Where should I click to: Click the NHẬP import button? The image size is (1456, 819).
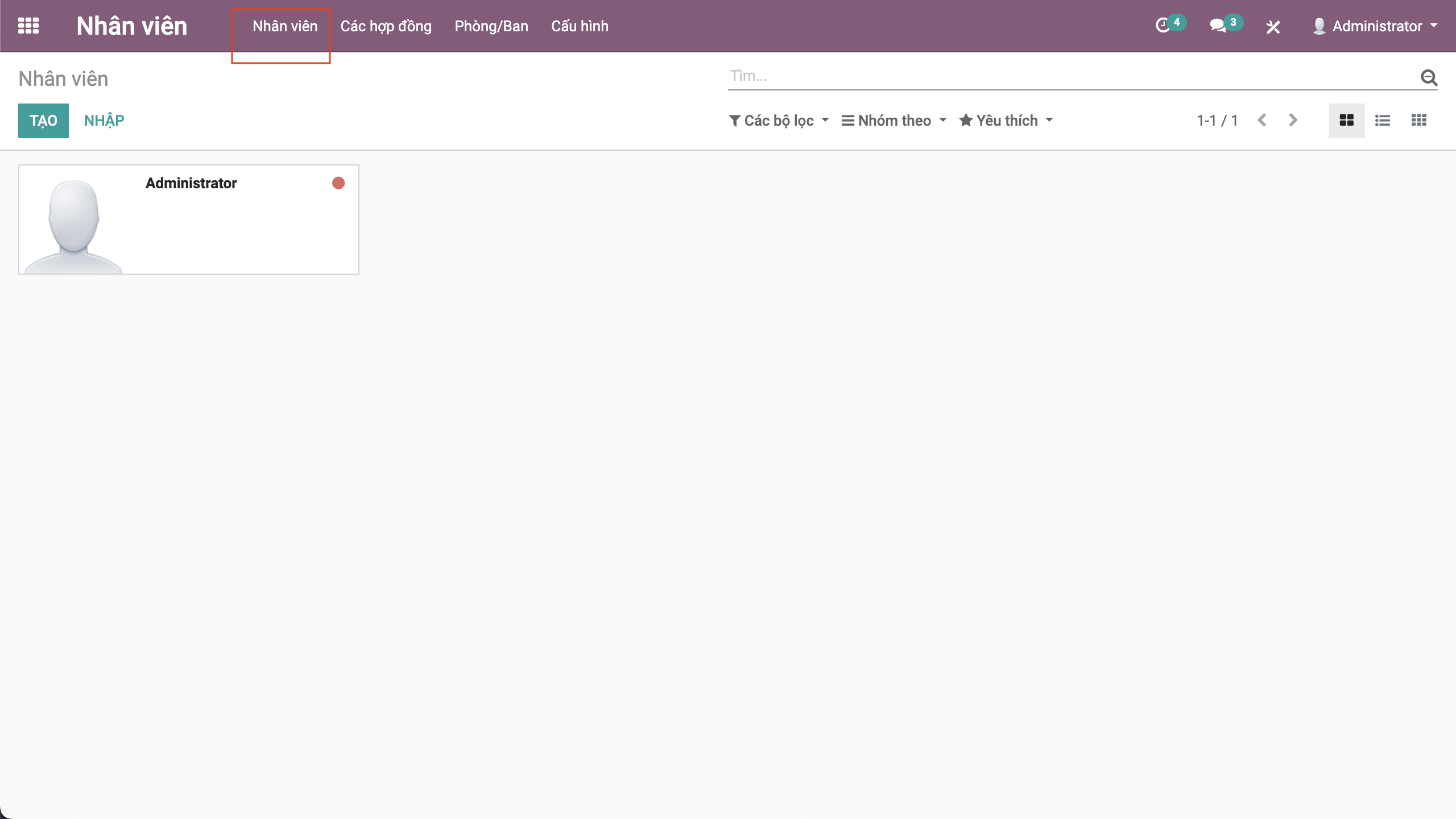pos(104,121)
